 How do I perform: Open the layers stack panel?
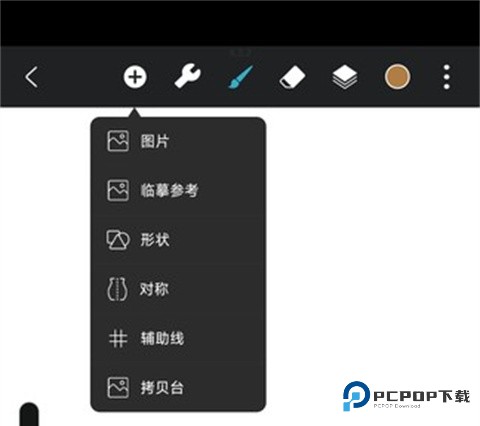(345, 77)
